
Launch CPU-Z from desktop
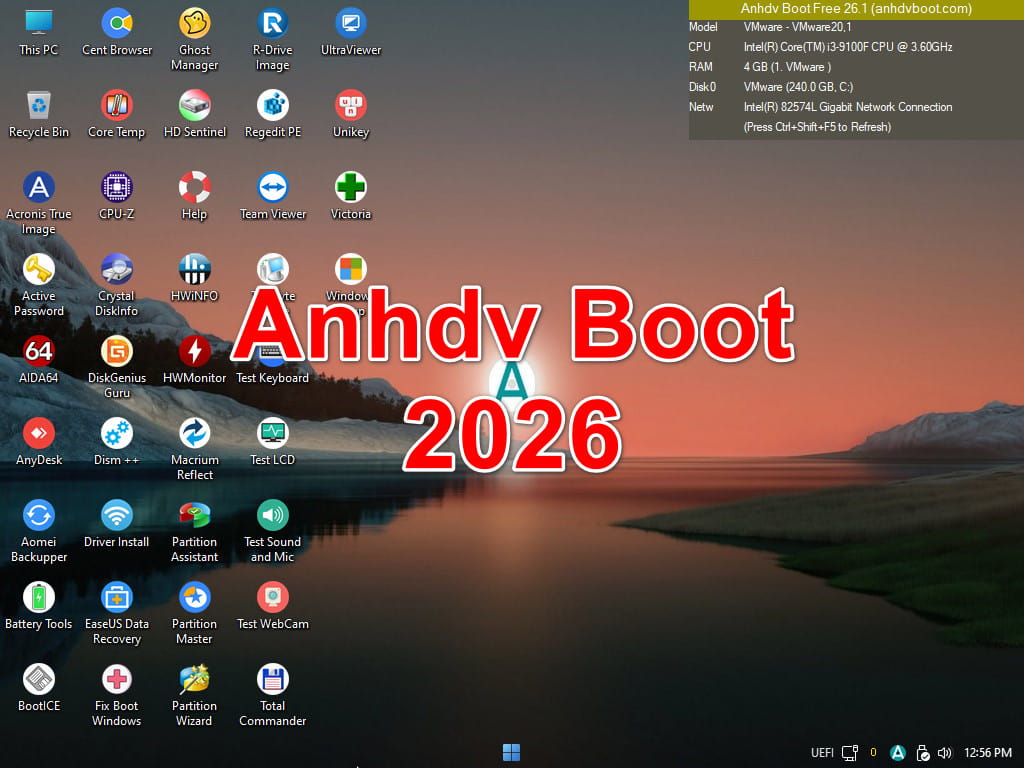(117, 196)
